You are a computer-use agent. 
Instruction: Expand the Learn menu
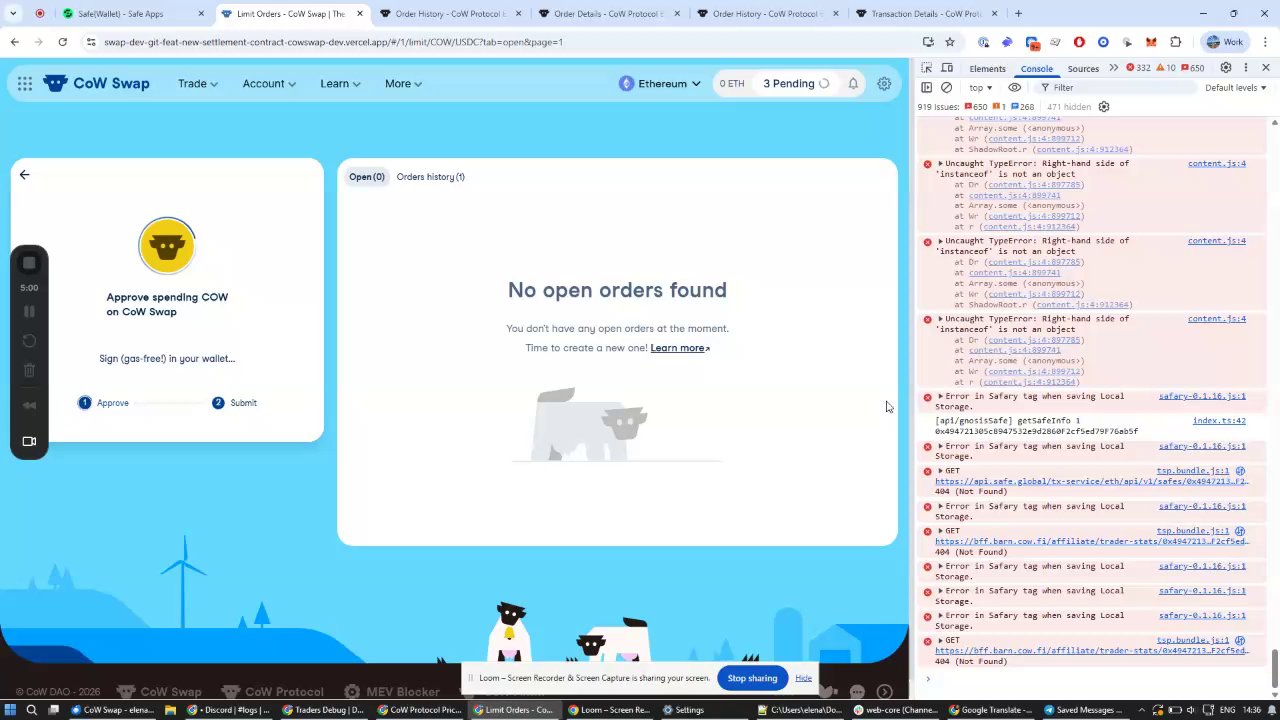pyautogui.click(x=340, y=84)
